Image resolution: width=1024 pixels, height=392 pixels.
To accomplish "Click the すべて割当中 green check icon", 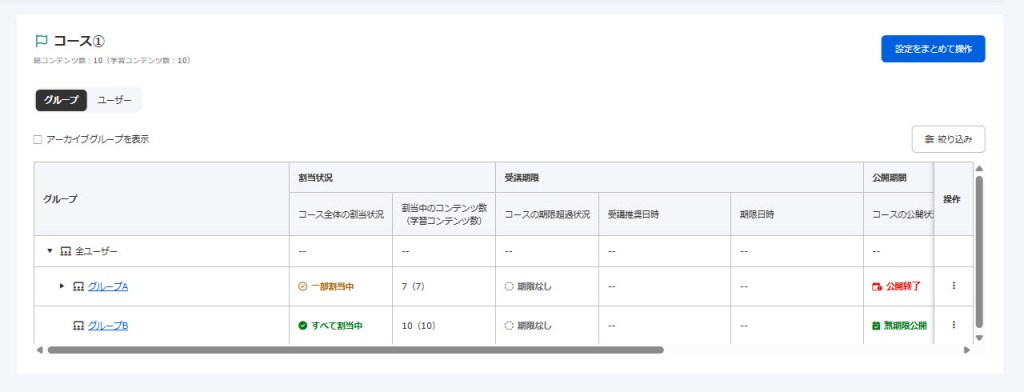I will pos(302,325).
